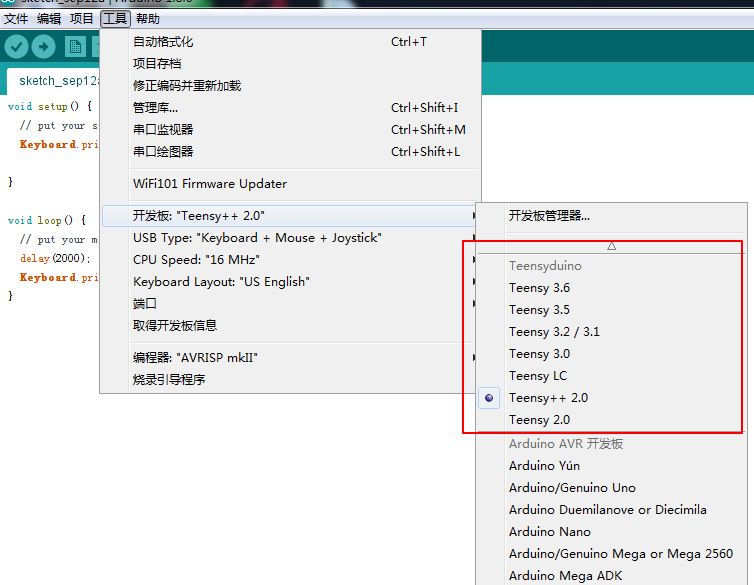Pick Teensy LC from the board list
This screenshot has height=585, width=754.
(537, 376)
